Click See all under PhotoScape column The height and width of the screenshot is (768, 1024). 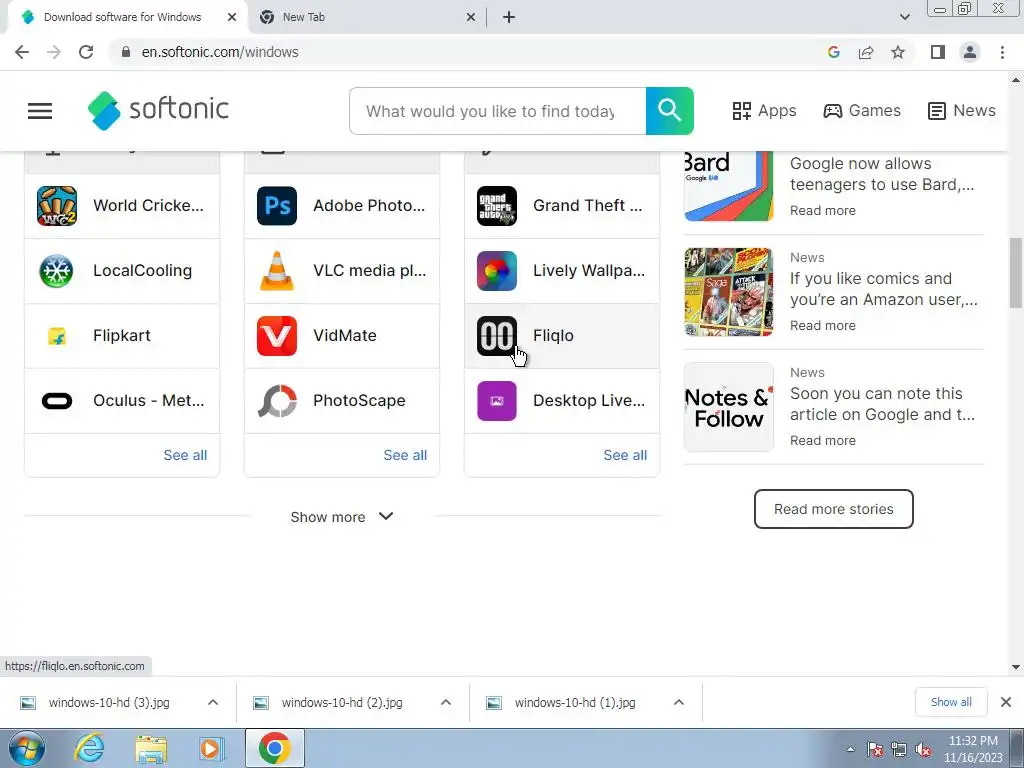tap(405, 455)
